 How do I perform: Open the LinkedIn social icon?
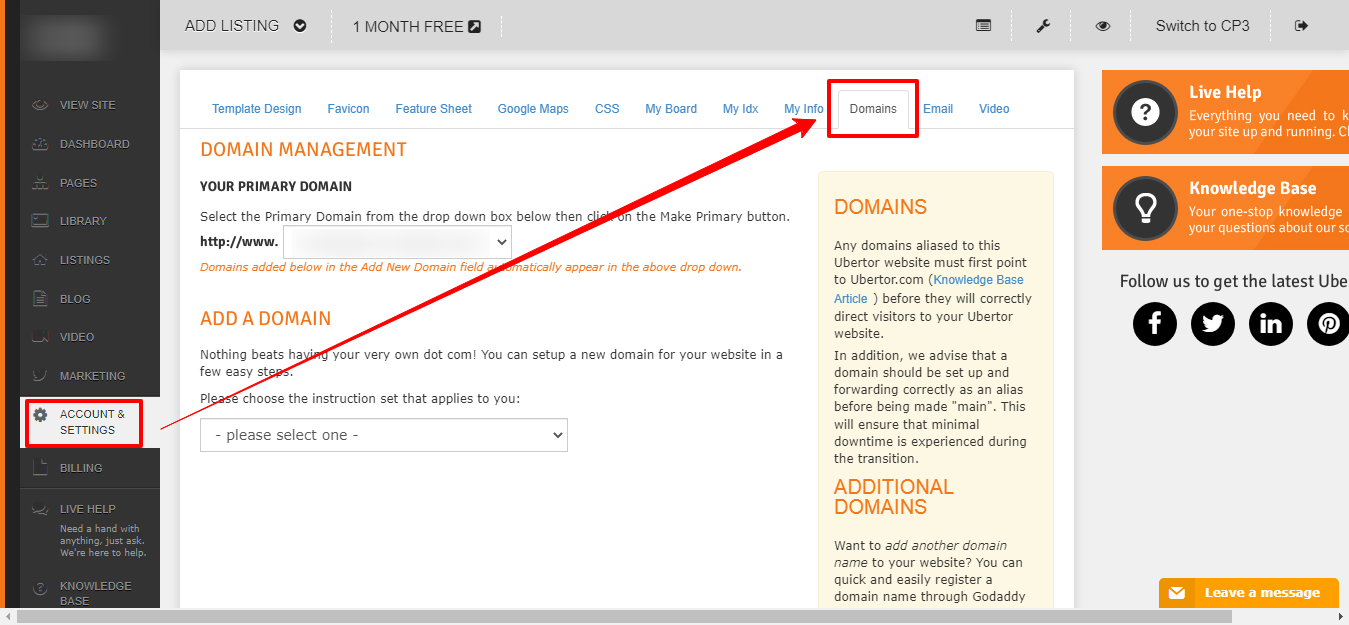coord(1271,324)
